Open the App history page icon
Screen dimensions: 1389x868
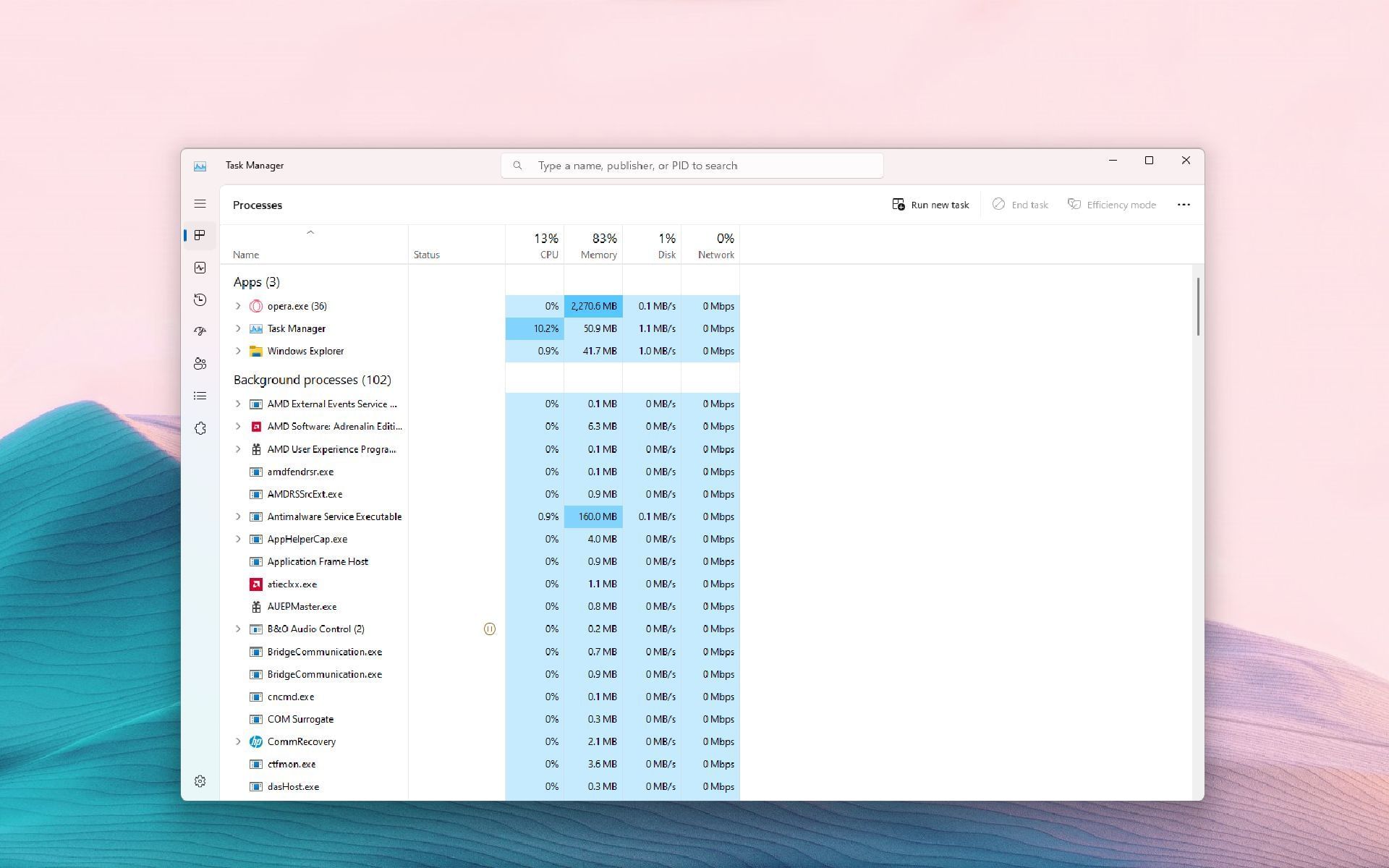[200, 299]
